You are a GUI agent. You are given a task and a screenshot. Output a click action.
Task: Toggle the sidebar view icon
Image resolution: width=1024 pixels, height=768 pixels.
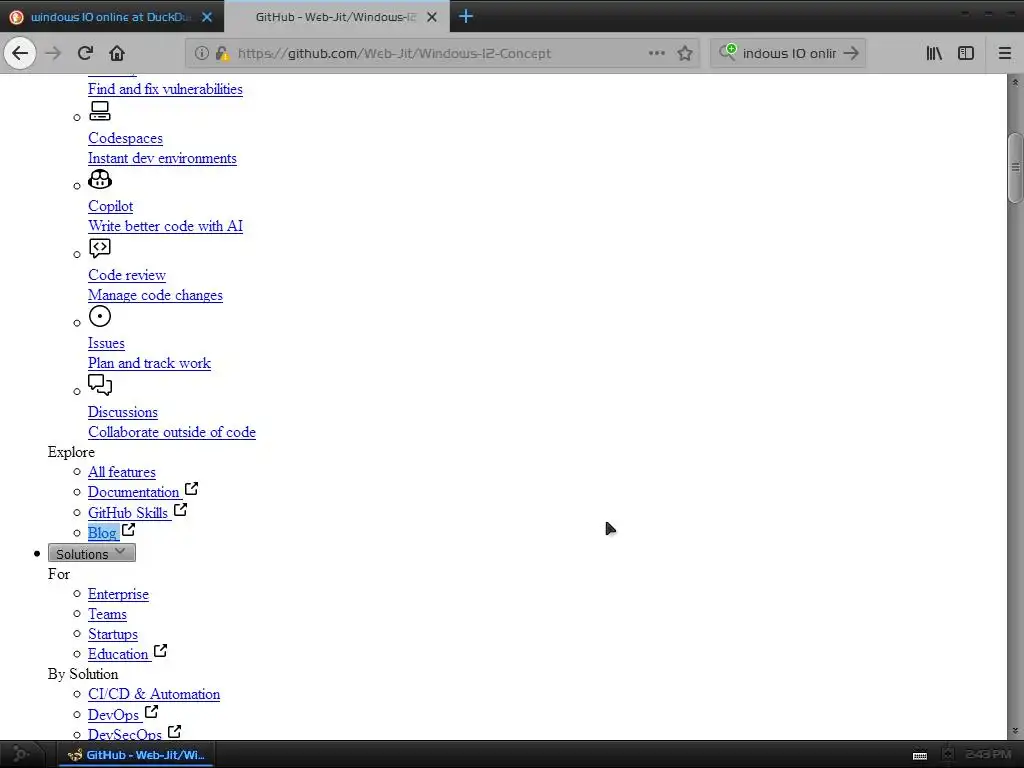click(x=966, y=53)
